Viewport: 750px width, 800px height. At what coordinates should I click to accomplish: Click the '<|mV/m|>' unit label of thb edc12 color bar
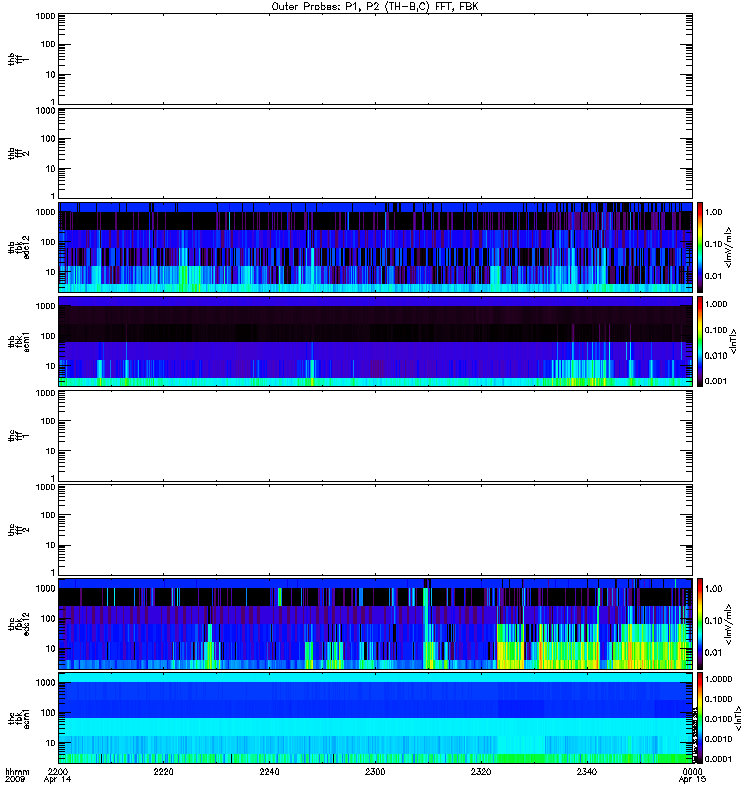click(x=730, y=247)
